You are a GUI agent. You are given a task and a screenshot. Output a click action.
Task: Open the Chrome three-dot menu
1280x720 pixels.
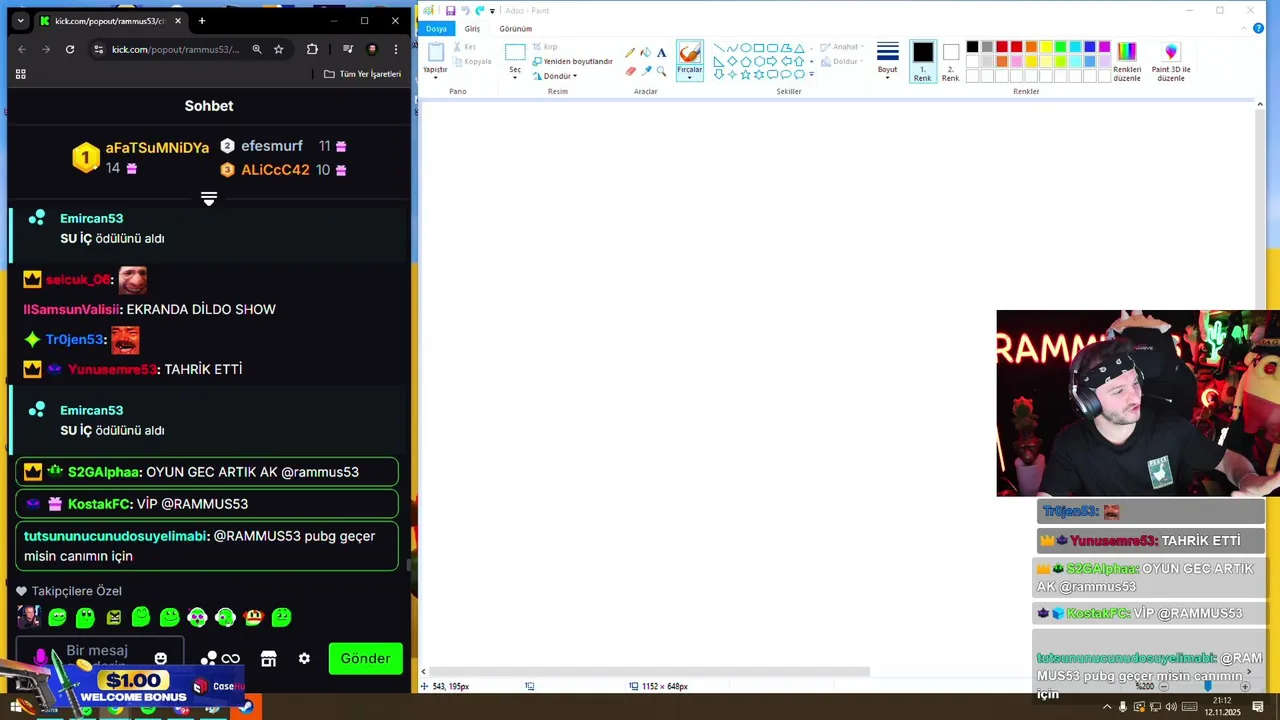396,49
